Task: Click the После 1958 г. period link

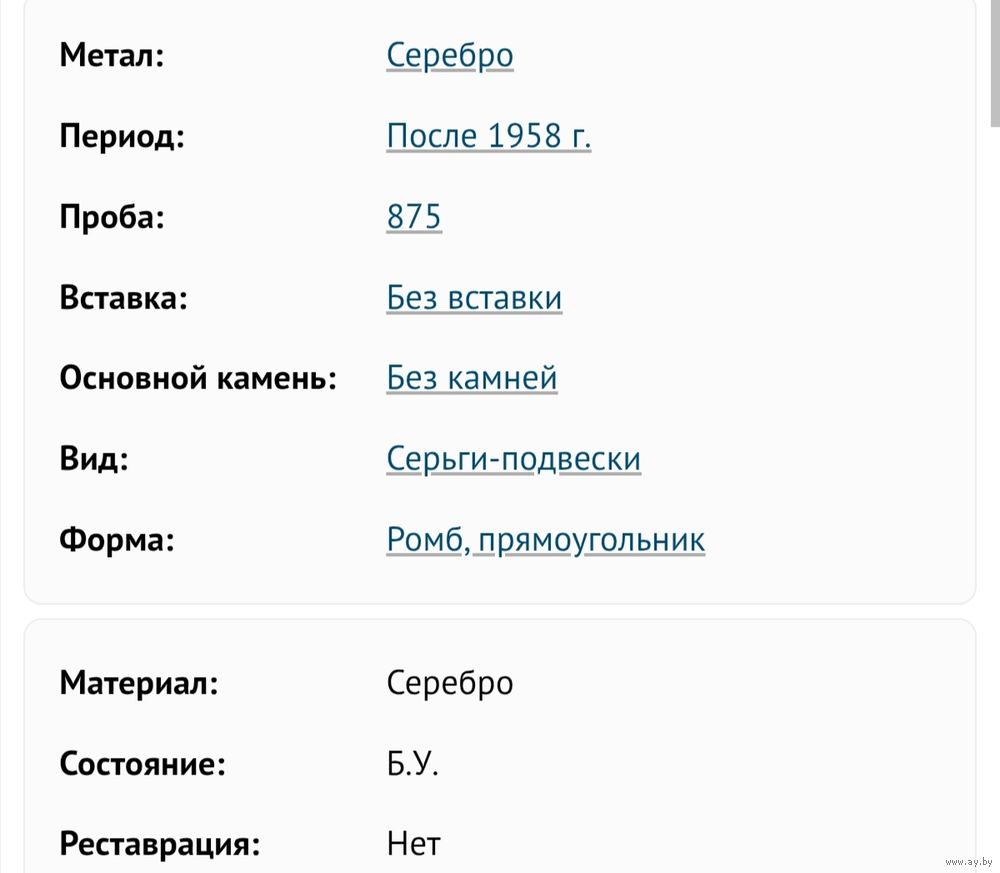Action: pos(488,136)
